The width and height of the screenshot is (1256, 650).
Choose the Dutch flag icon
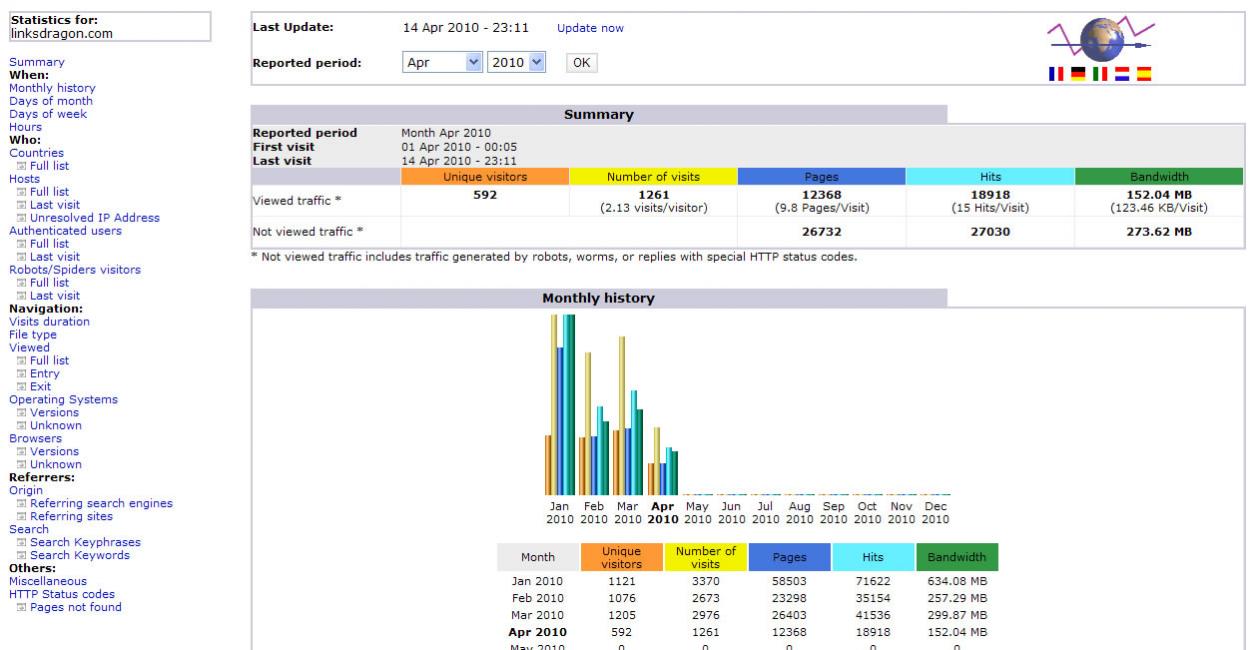(x=1122, y=73)
